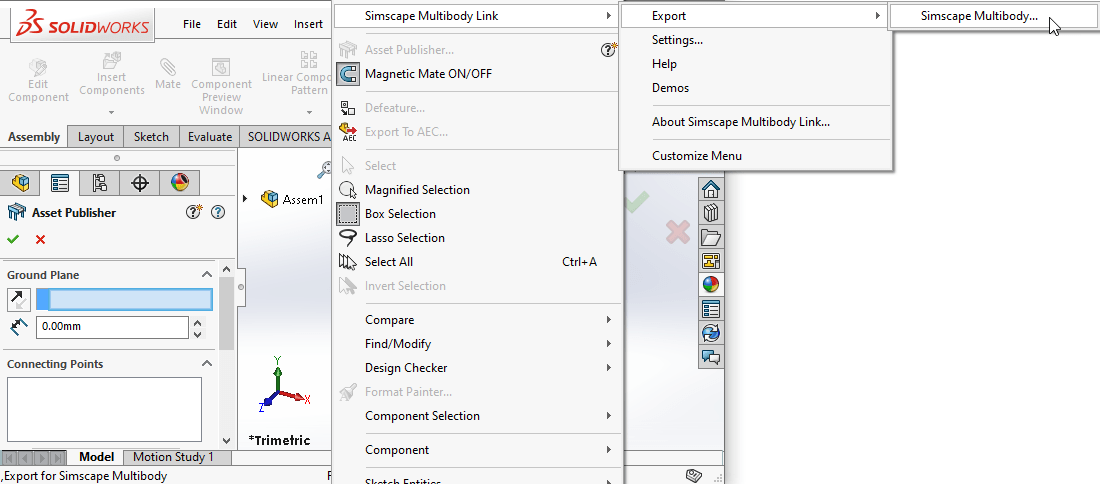The width and height of the screenshot is (1100, 484).
Task: Click the 0.00mm offset distance field
Action: point(112,327)
